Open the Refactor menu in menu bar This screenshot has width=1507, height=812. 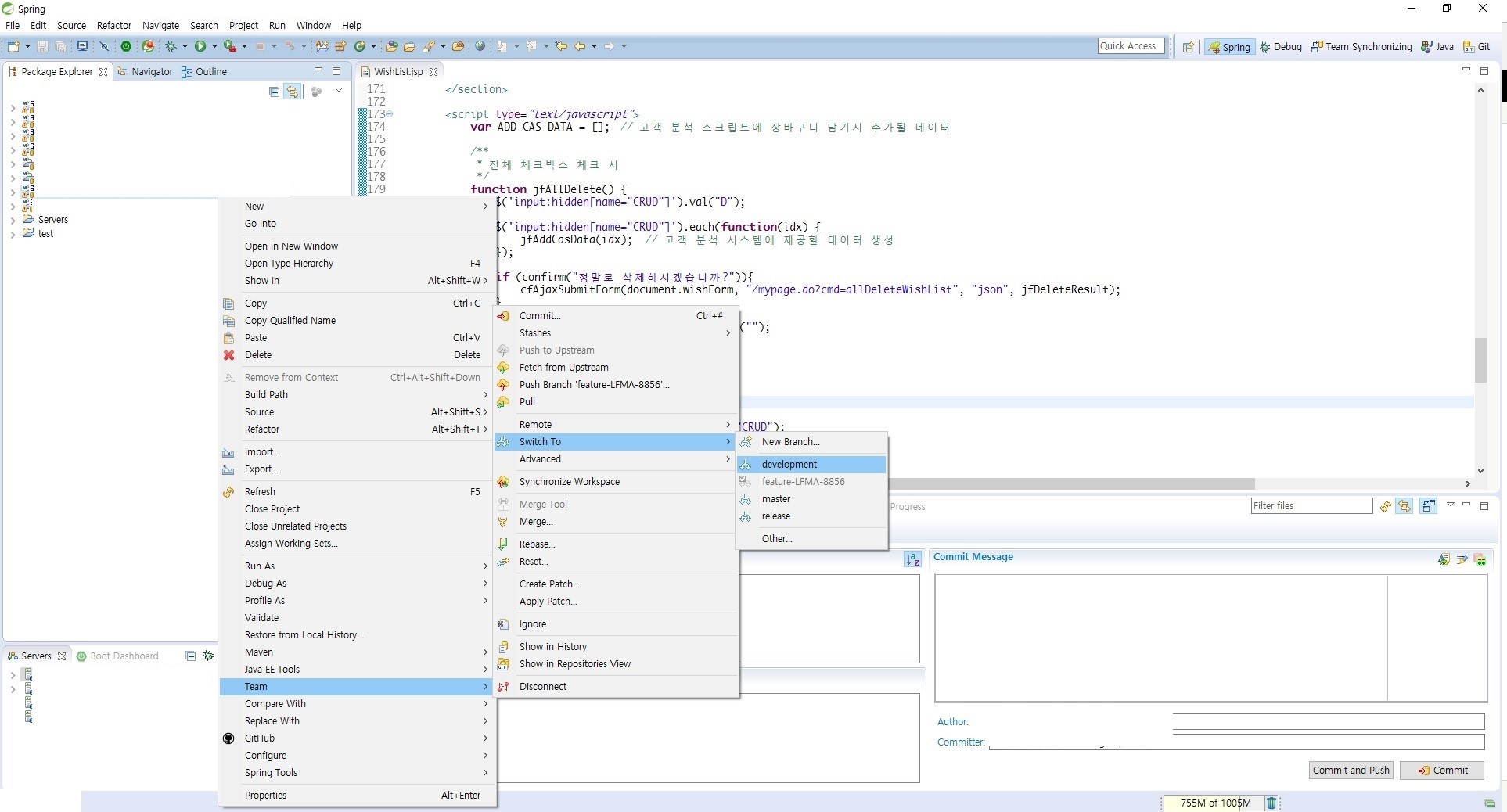click(x=114, y=25)
